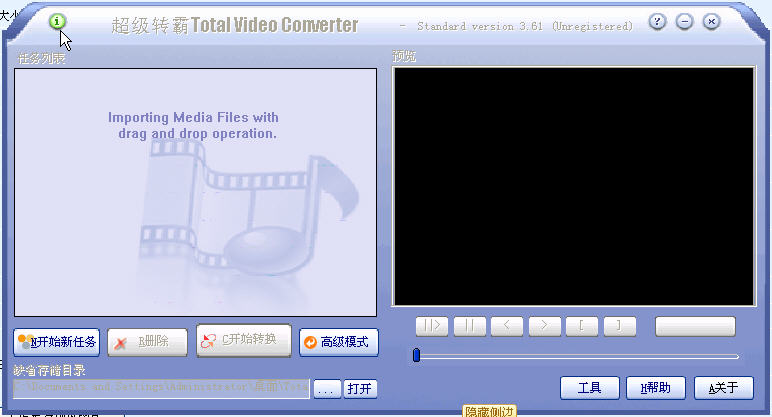Click the preview seek slider handle

point(417,355)
